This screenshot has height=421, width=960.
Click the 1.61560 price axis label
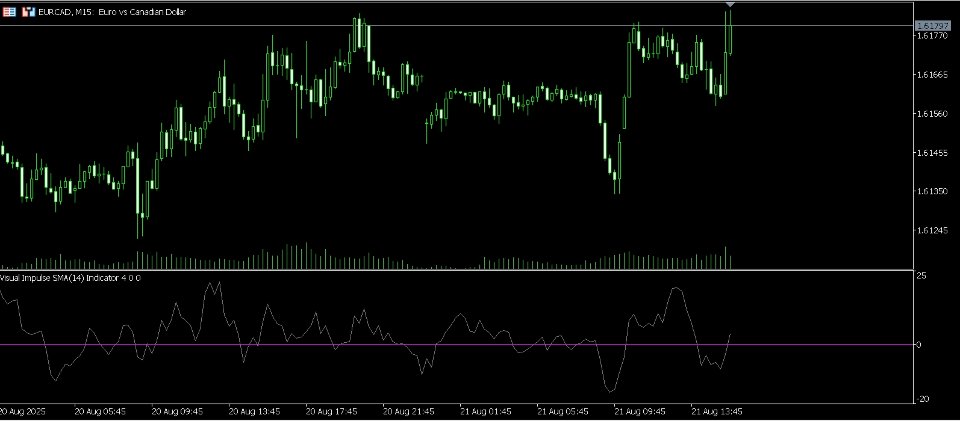(x=931, y=114)
